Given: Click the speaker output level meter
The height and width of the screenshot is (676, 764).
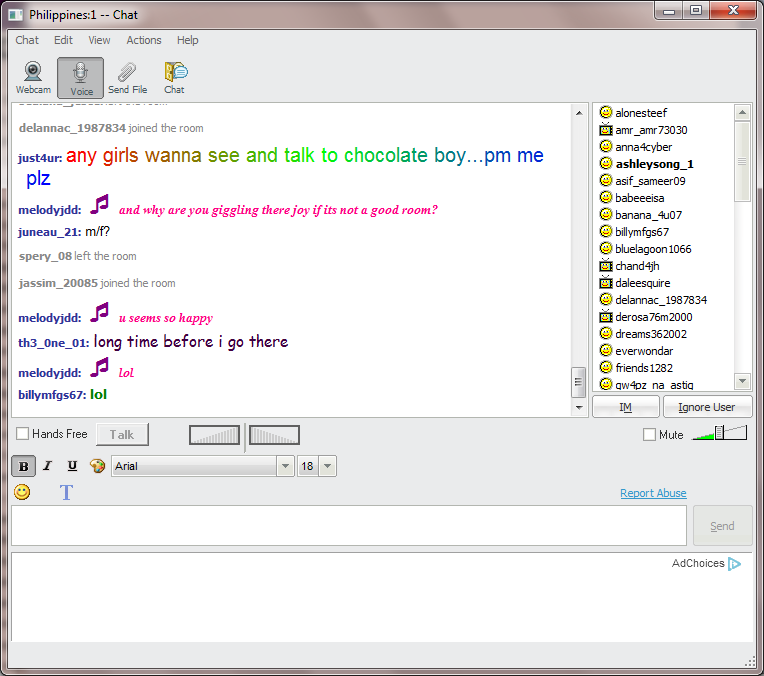Looking at the screenshot, I should [274, 435].
